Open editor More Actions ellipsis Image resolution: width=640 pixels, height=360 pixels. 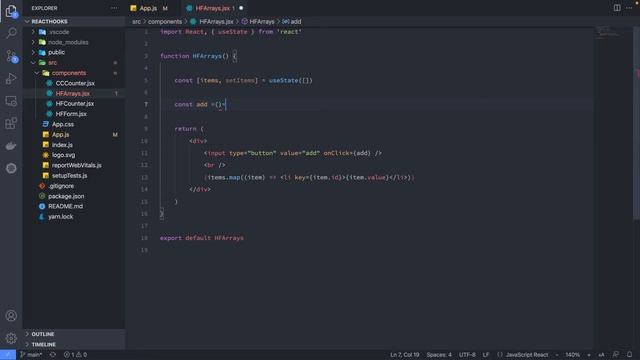click(x=629, y=8)
